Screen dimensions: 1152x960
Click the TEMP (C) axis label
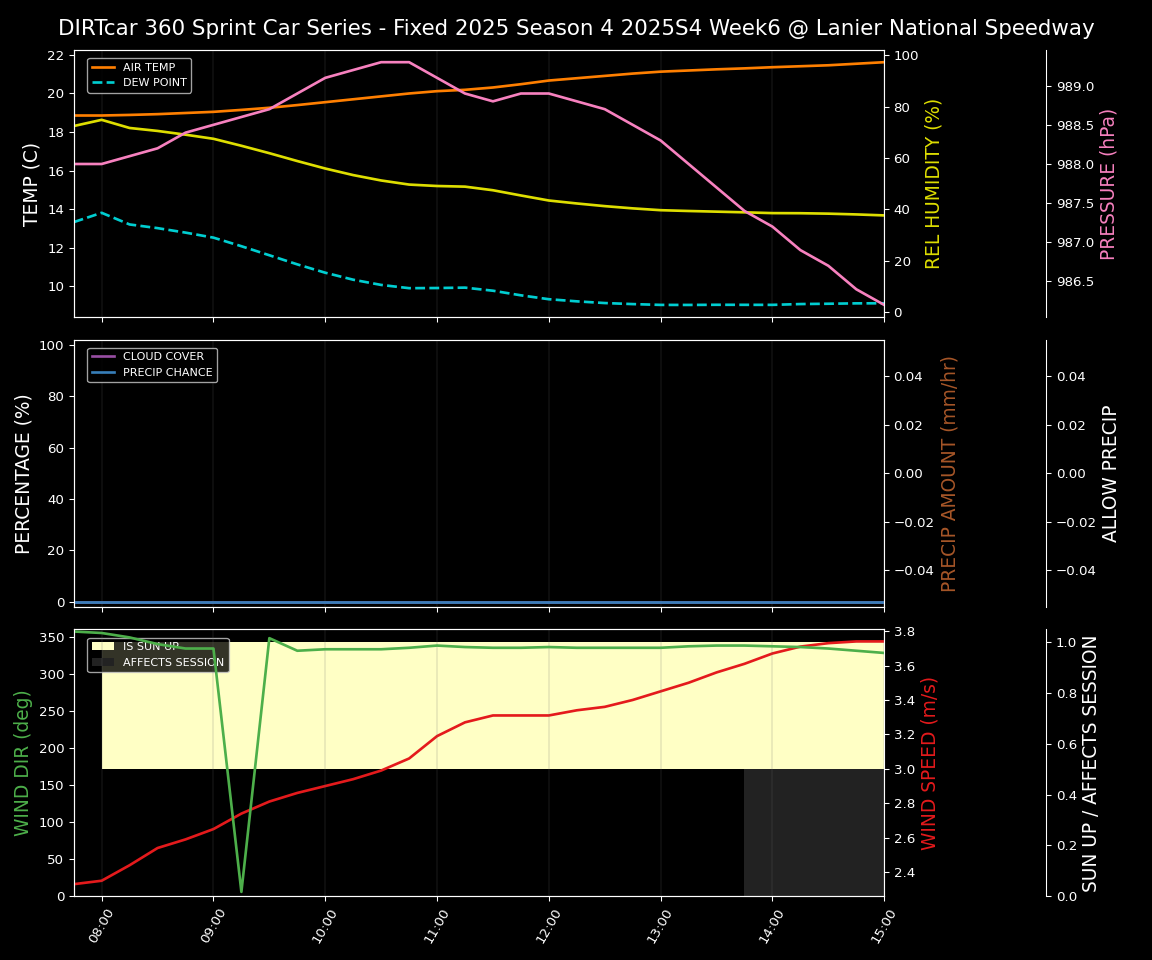click(x=32, y=184)
